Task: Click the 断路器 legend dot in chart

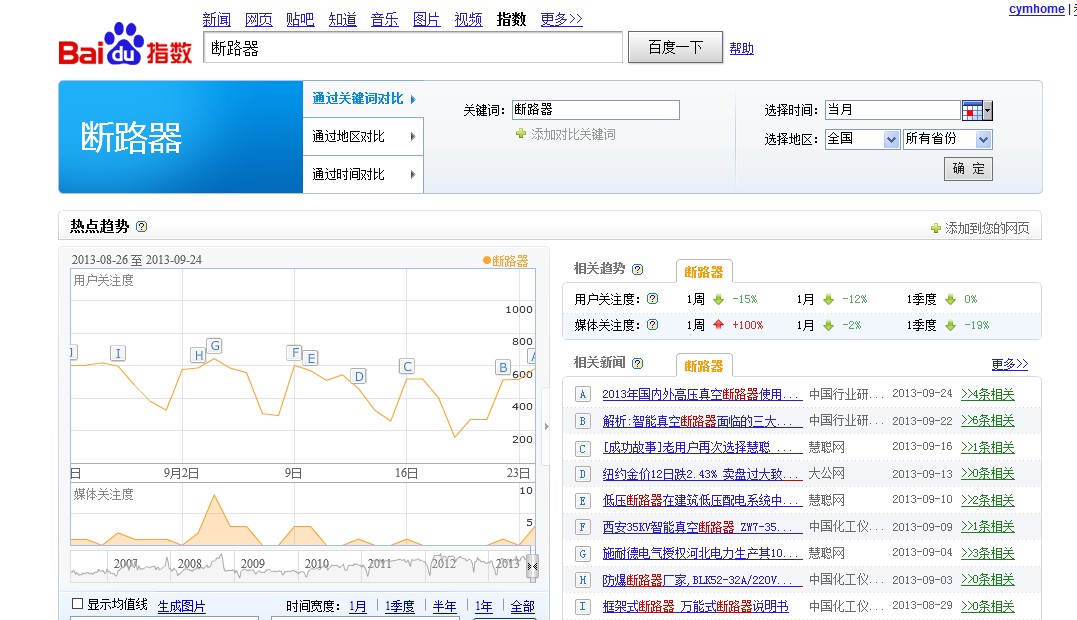Action: [486, 260]
